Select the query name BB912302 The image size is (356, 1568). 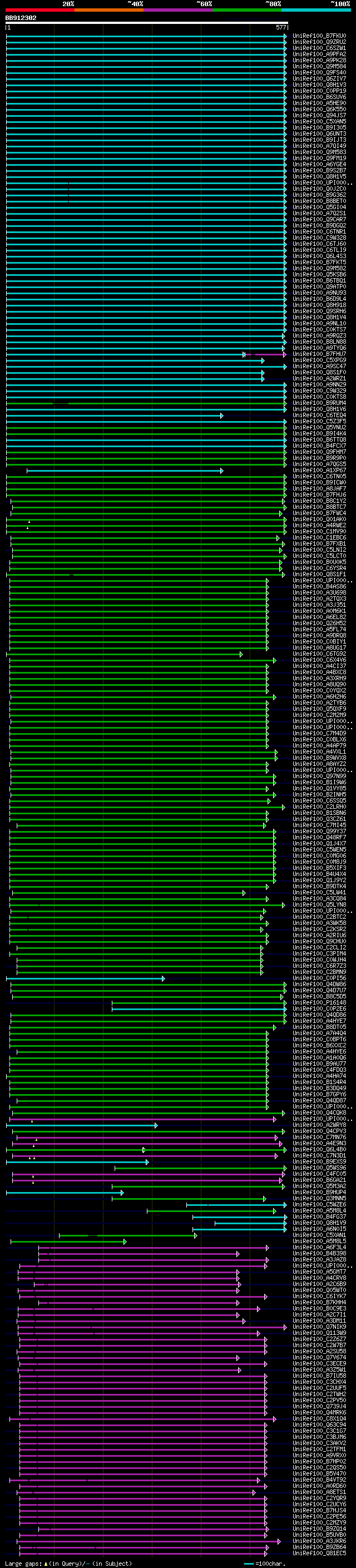coord(21,18)
